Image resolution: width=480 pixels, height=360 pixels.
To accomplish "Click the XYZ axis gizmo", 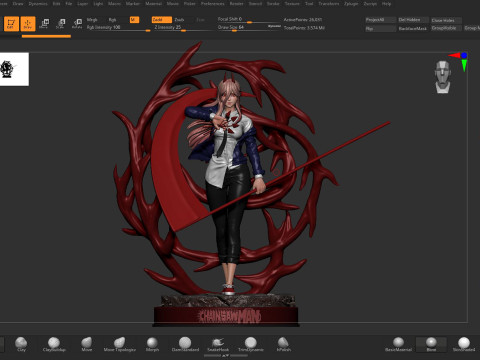I will (459, 61).
